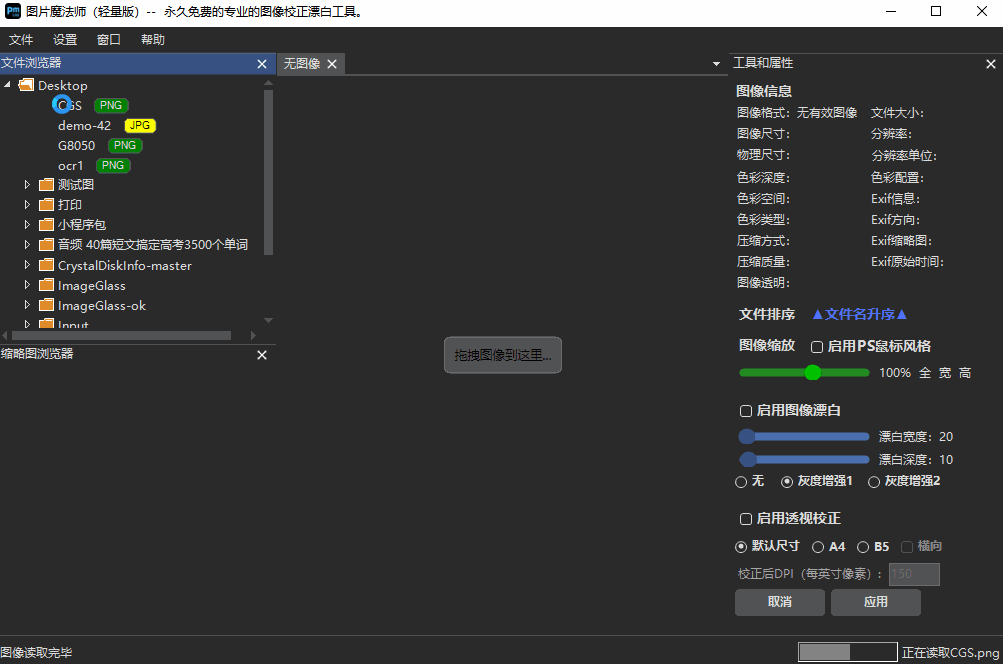The height and width of the screenshot is (664, 1003).
Task: Click the 文件名升序 sort link
Action: pyautogui.click(x=859, y=313)
